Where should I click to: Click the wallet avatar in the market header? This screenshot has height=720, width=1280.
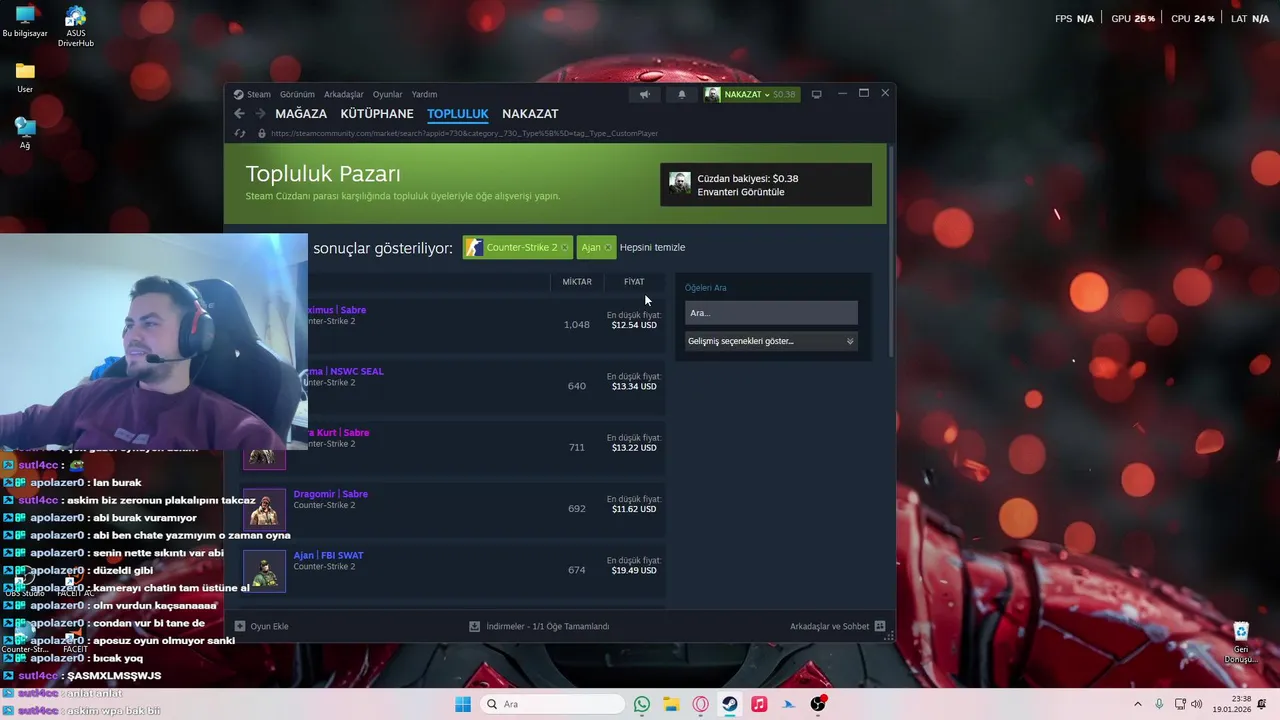[x=680, y=184]
